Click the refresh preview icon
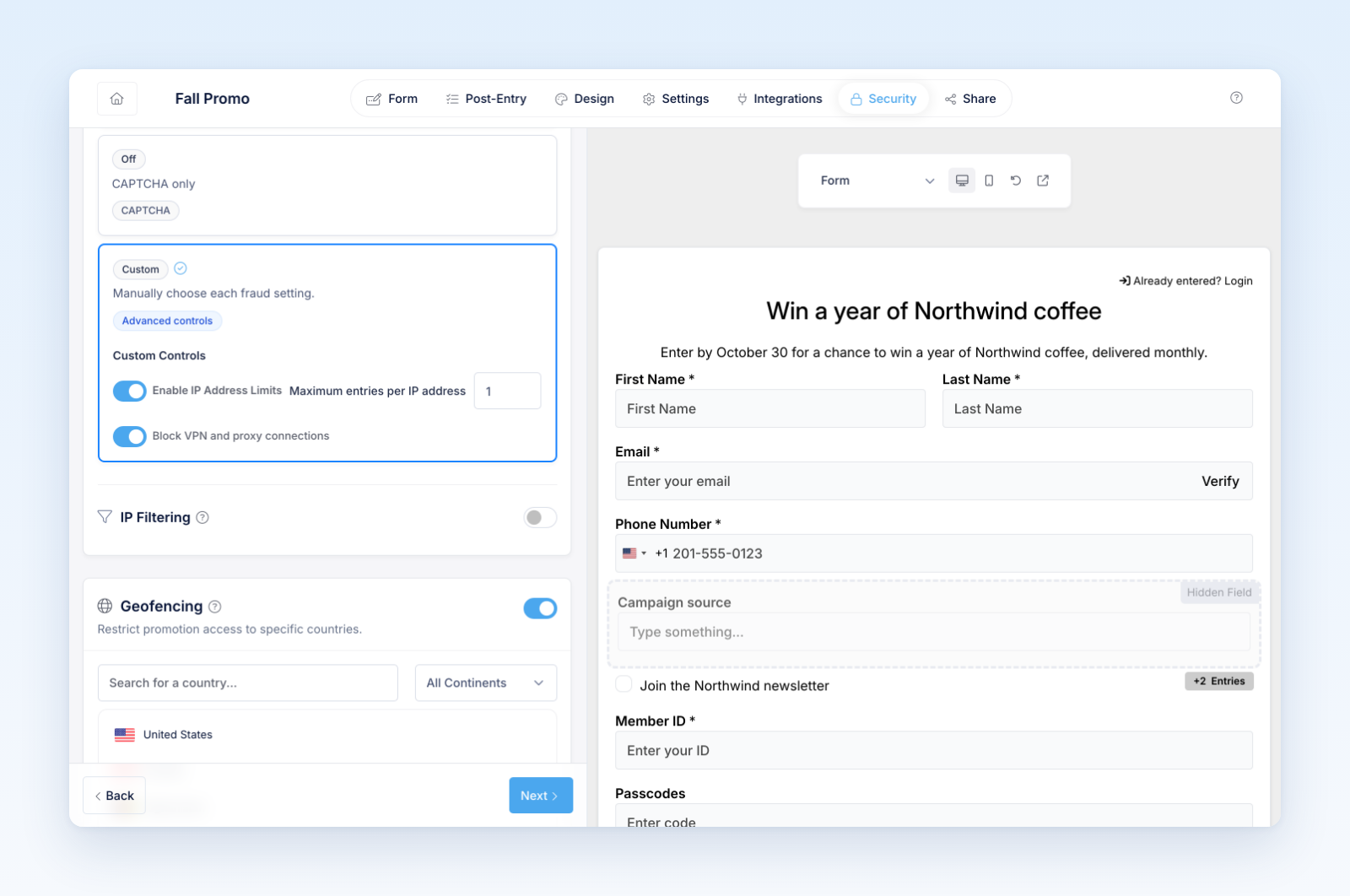Image resolution: width=1350 pixels, height=896 pixels. coord(1016,181)
